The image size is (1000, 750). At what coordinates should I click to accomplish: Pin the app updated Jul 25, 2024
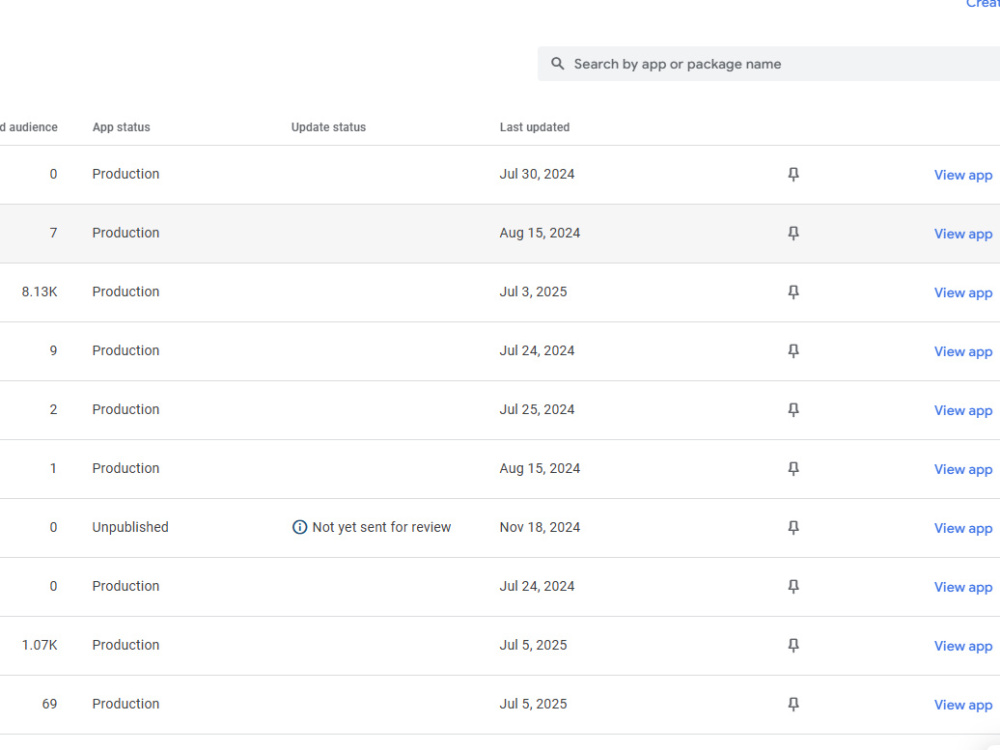pyautogui.click(x=793, y=409)
